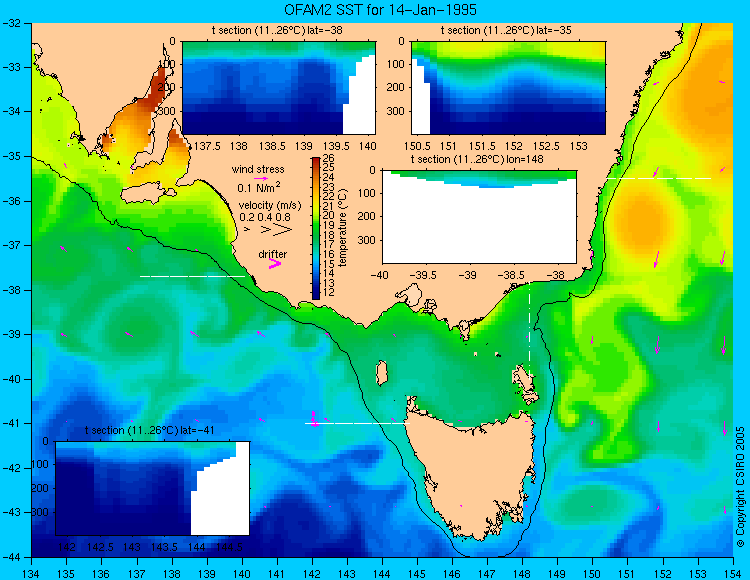Click the "t section (11..26°C) lat=-35" heading
750x580 pixels.
(506, 31)
